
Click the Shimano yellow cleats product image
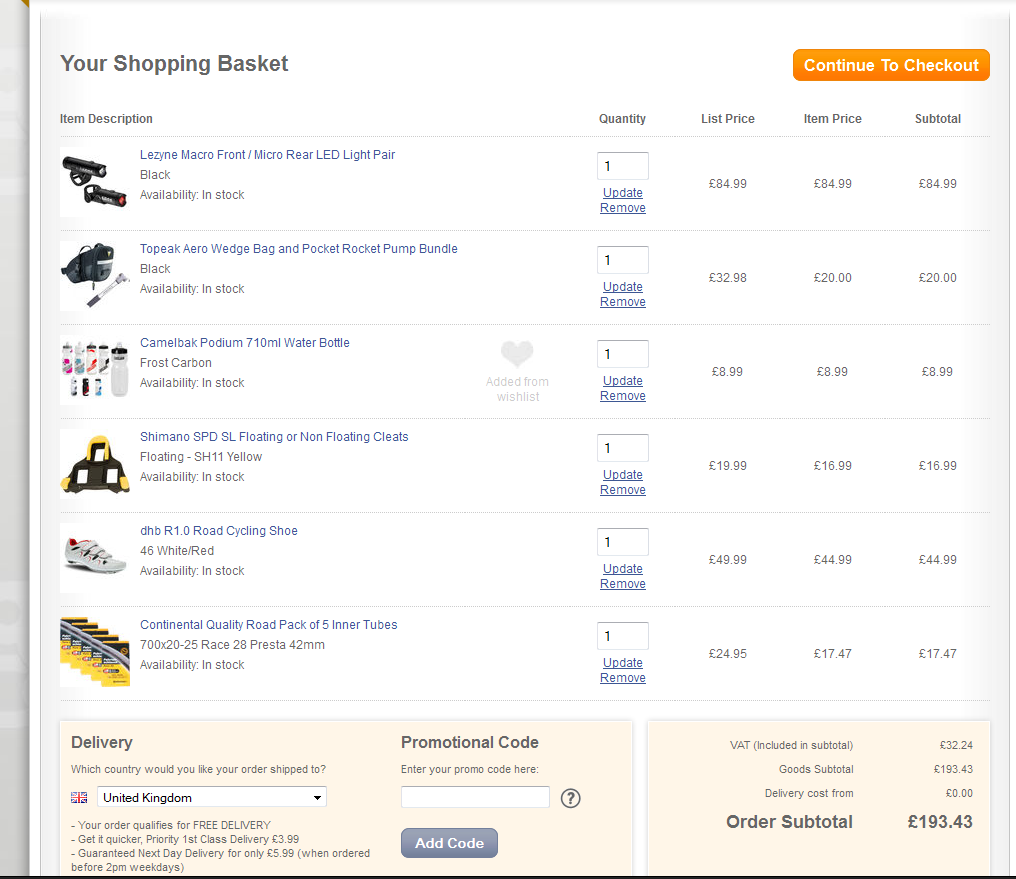pyautogui.click(x=94, y=463)
